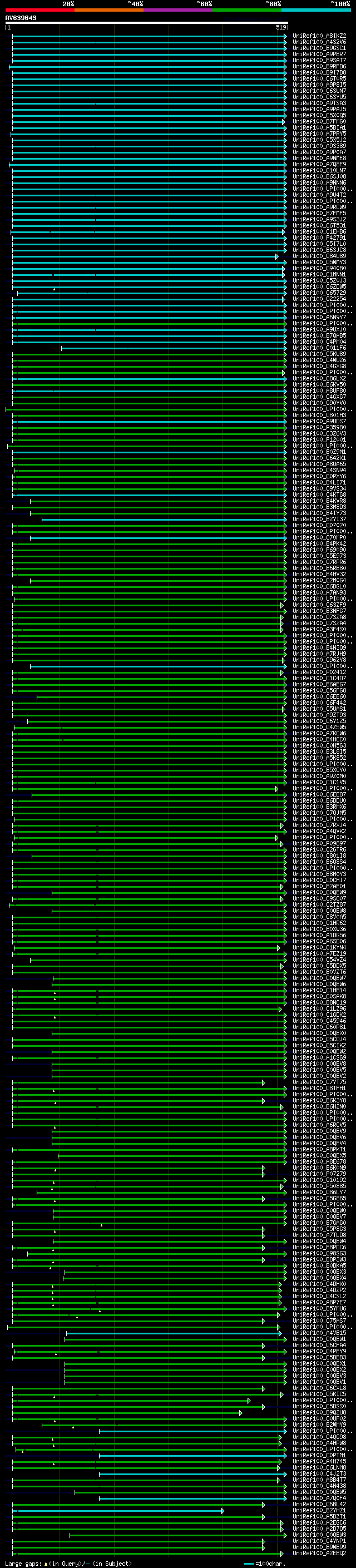
Task: Select label UniRef100_Q10LN7
Action: (319, 170)
